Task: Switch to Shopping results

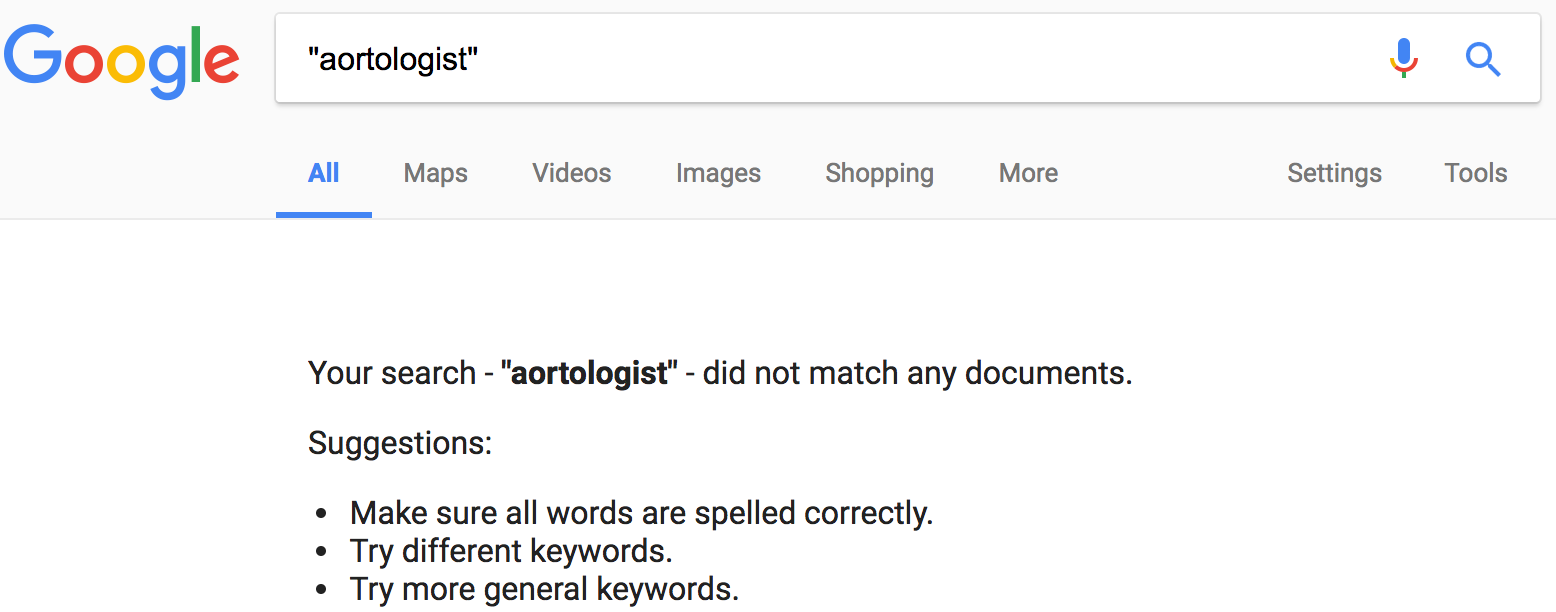Action: pyautogui.click(x=879, y=172)
